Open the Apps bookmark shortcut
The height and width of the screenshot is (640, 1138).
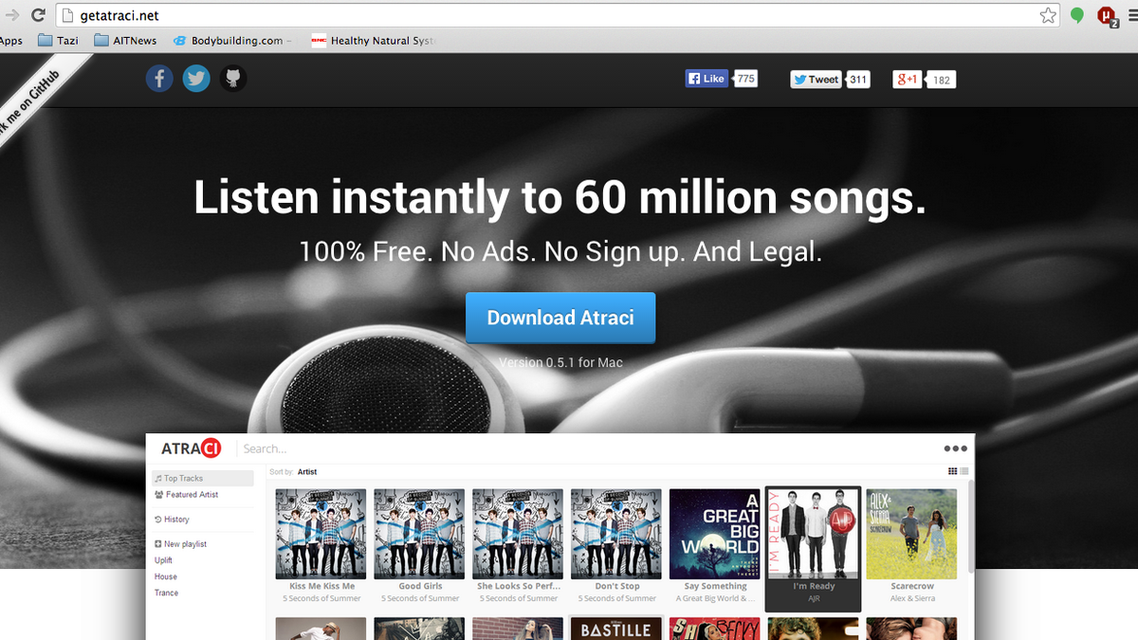(x=11, y=41)
